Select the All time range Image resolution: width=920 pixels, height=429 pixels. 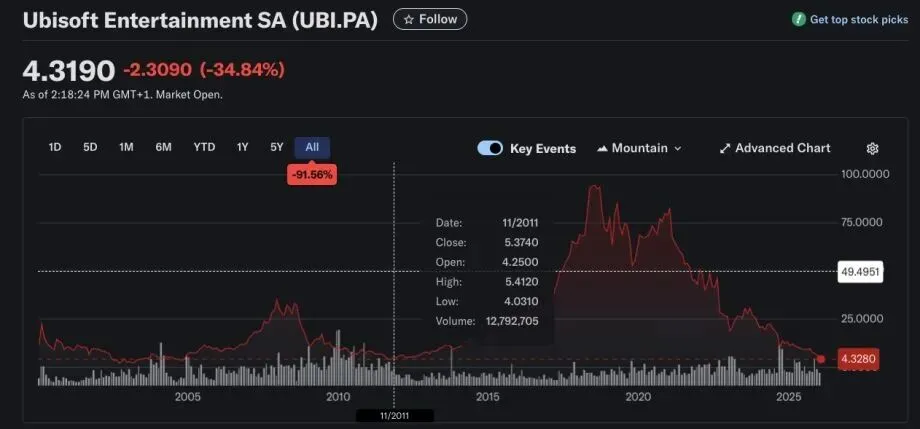point(312,147)
